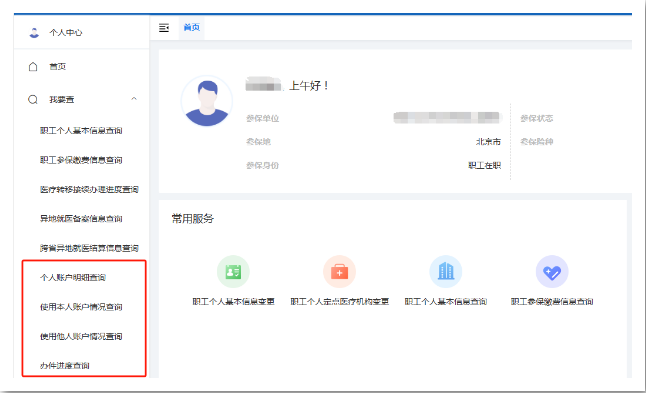646x393 pixels.
Task: Click the 参保险种 label
Action: pos(536,142)
